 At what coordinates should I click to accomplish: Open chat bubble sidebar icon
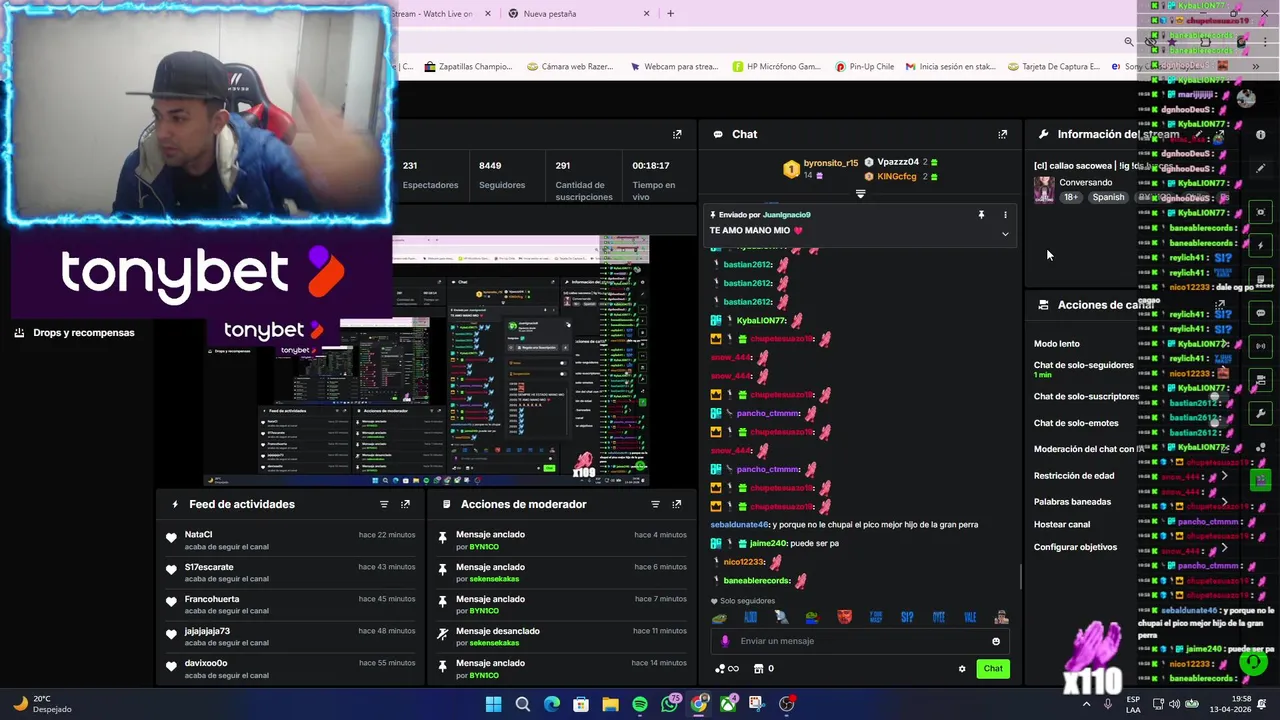point(1261,312)
